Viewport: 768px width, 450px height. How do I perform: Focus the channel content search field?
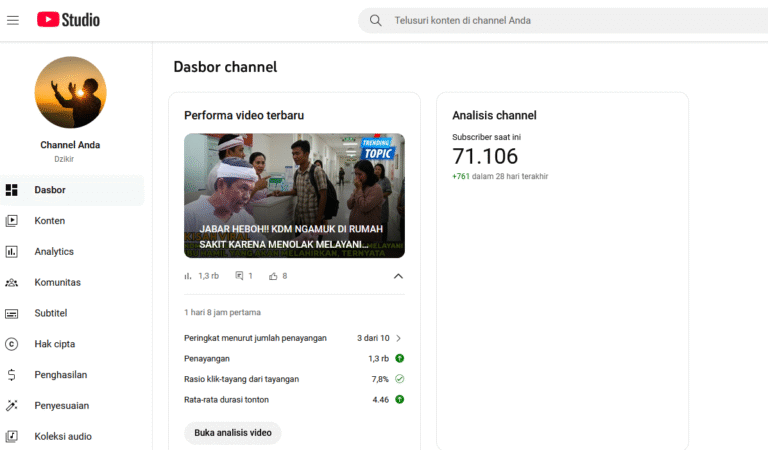(570, 20)
